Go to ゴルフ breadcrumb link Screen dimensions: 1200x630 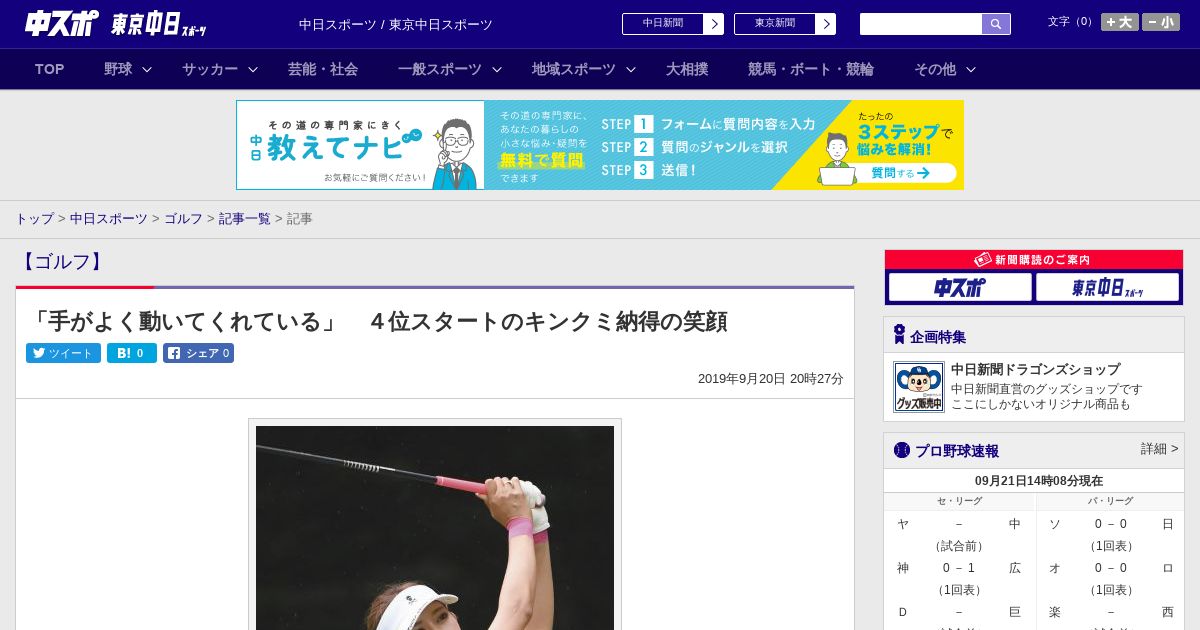pos(183,218)
